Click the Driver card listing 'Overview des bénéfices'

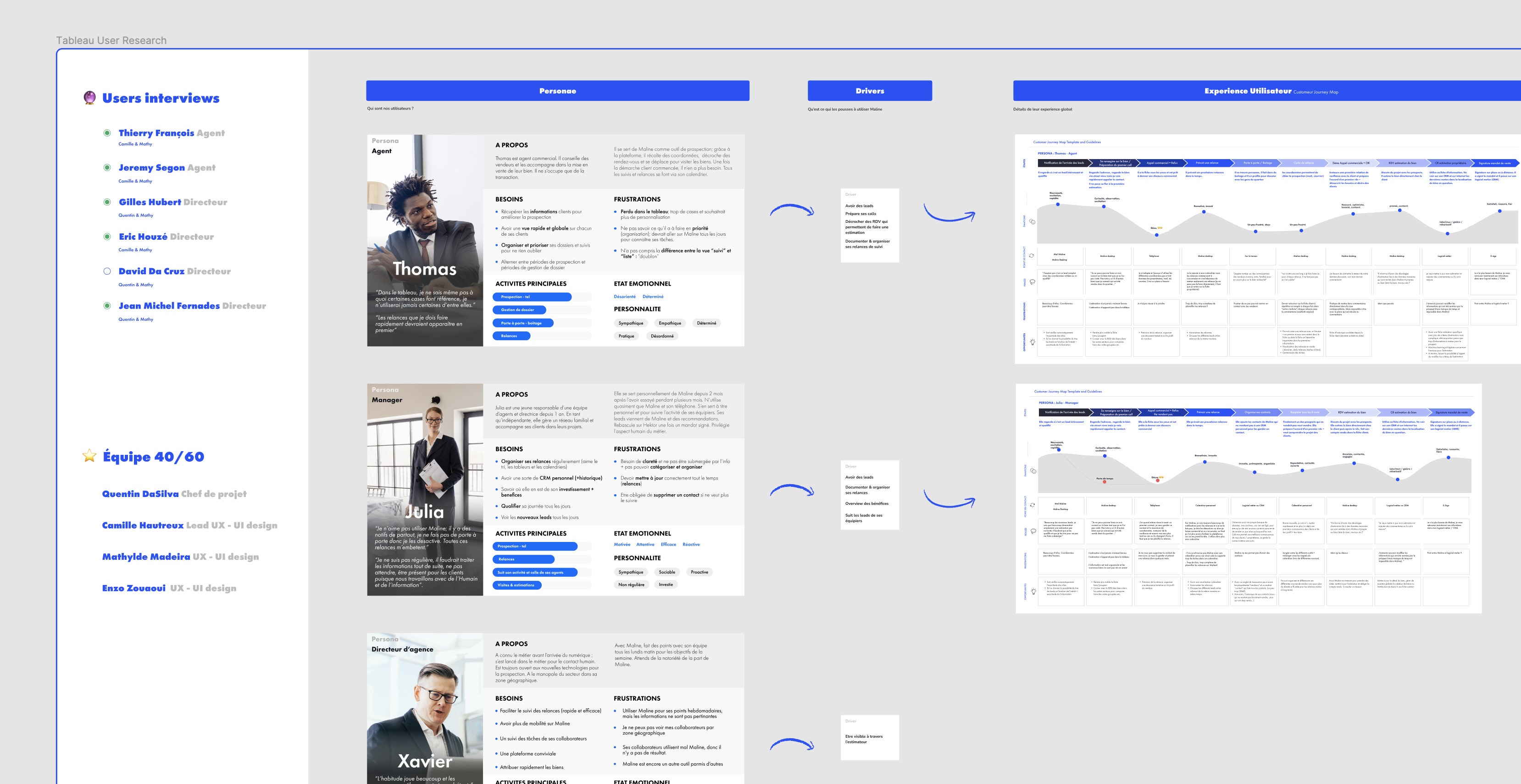tap(870, 495)
